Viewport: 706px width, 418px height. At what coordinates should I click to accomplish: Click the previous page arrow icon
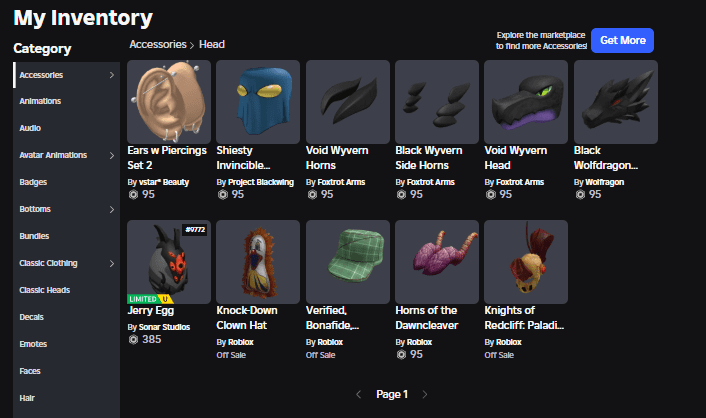(359, 395)
